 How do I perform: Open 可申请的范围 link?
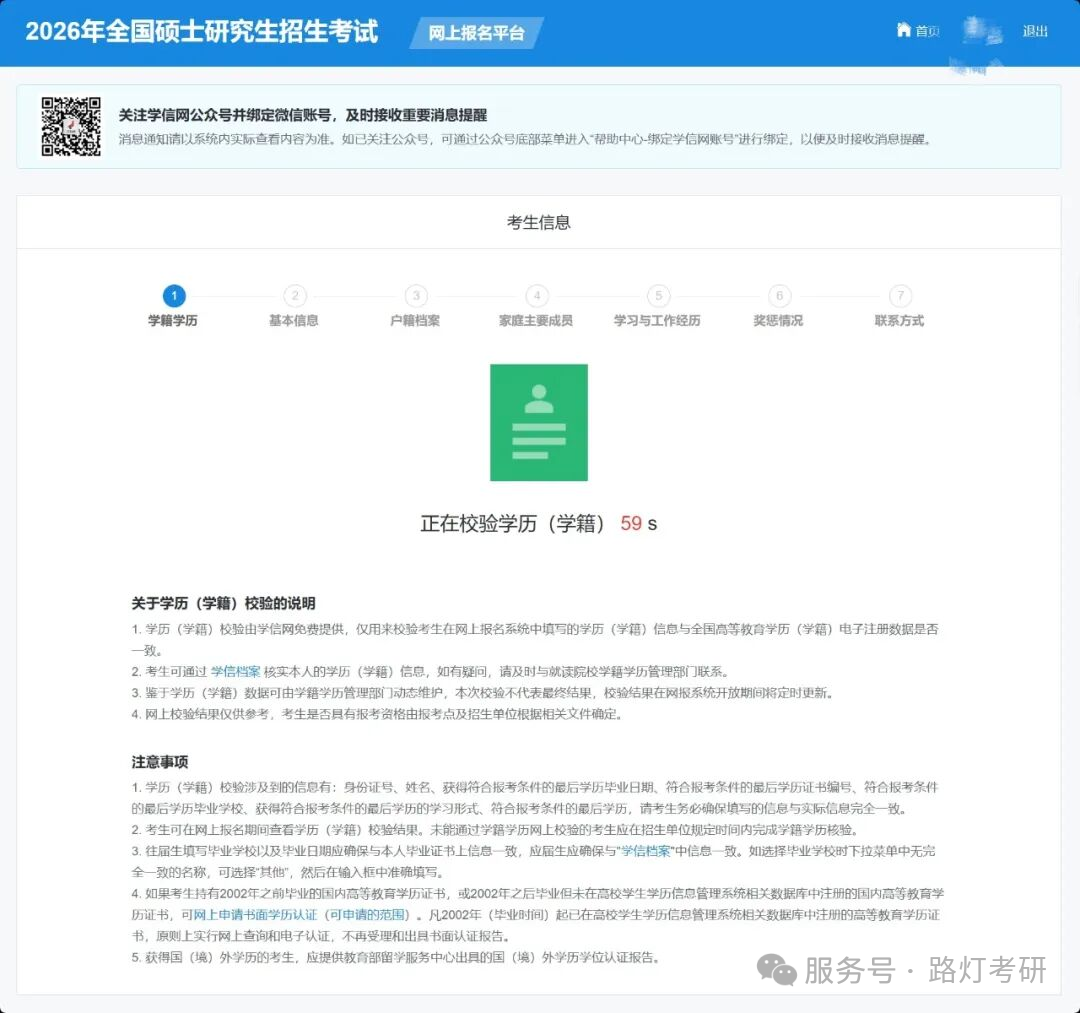pyautogui.click(x=368, y=915)
